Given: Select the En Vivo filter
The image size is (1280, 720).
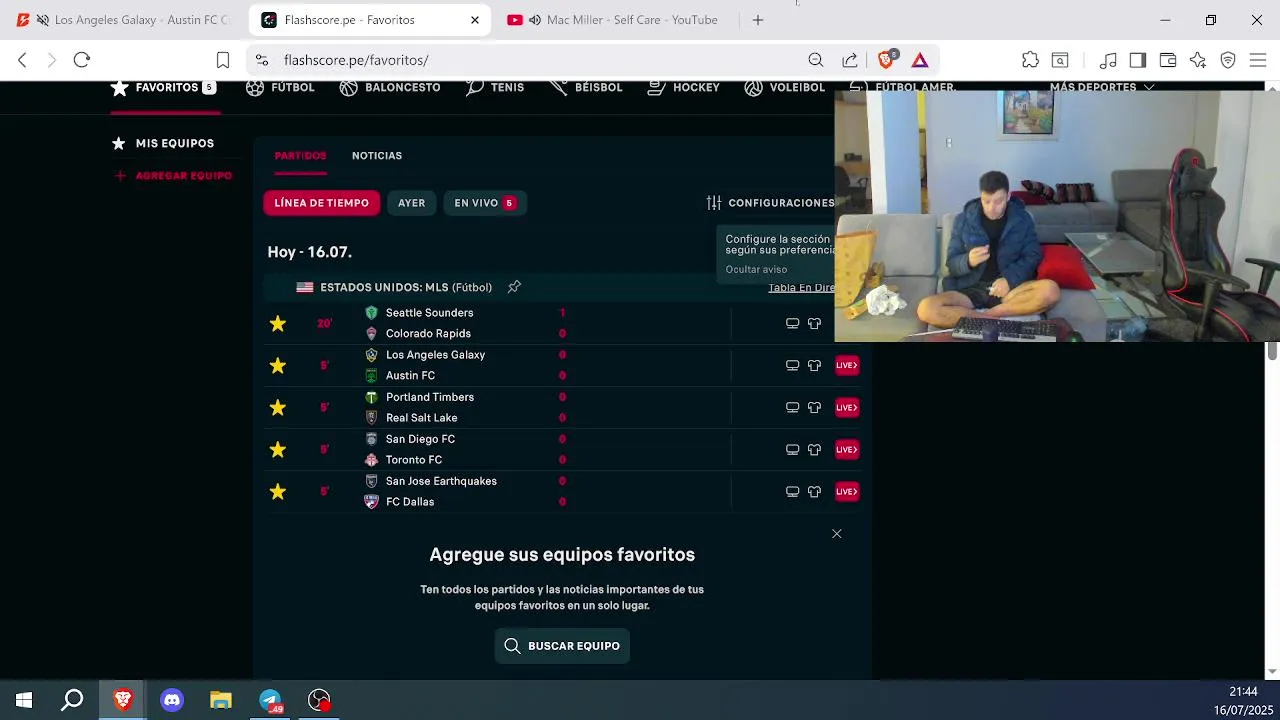Looking at the screenshot, I should pos(485,203).
